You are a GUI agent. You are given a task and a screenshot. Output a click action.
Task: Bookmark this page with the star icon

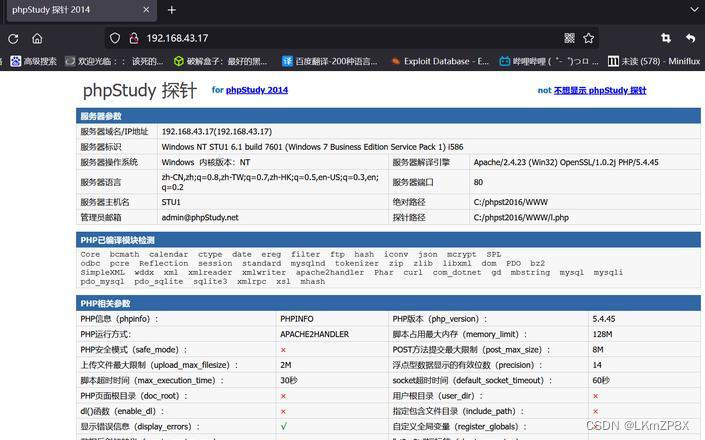tap(589, 38)
